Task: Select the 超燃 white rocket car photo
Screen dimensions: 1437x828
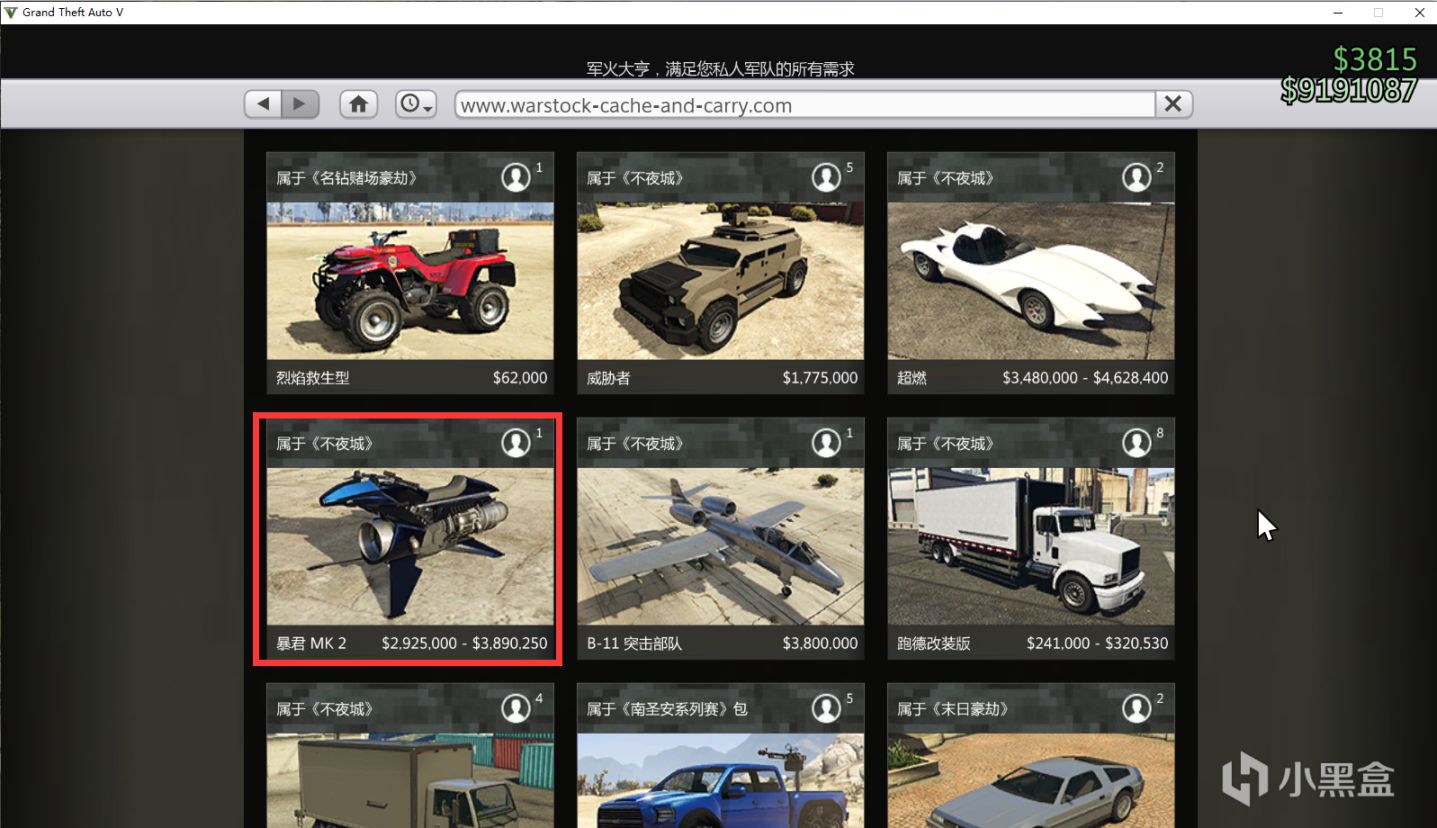Action: tap(1031, 281)
